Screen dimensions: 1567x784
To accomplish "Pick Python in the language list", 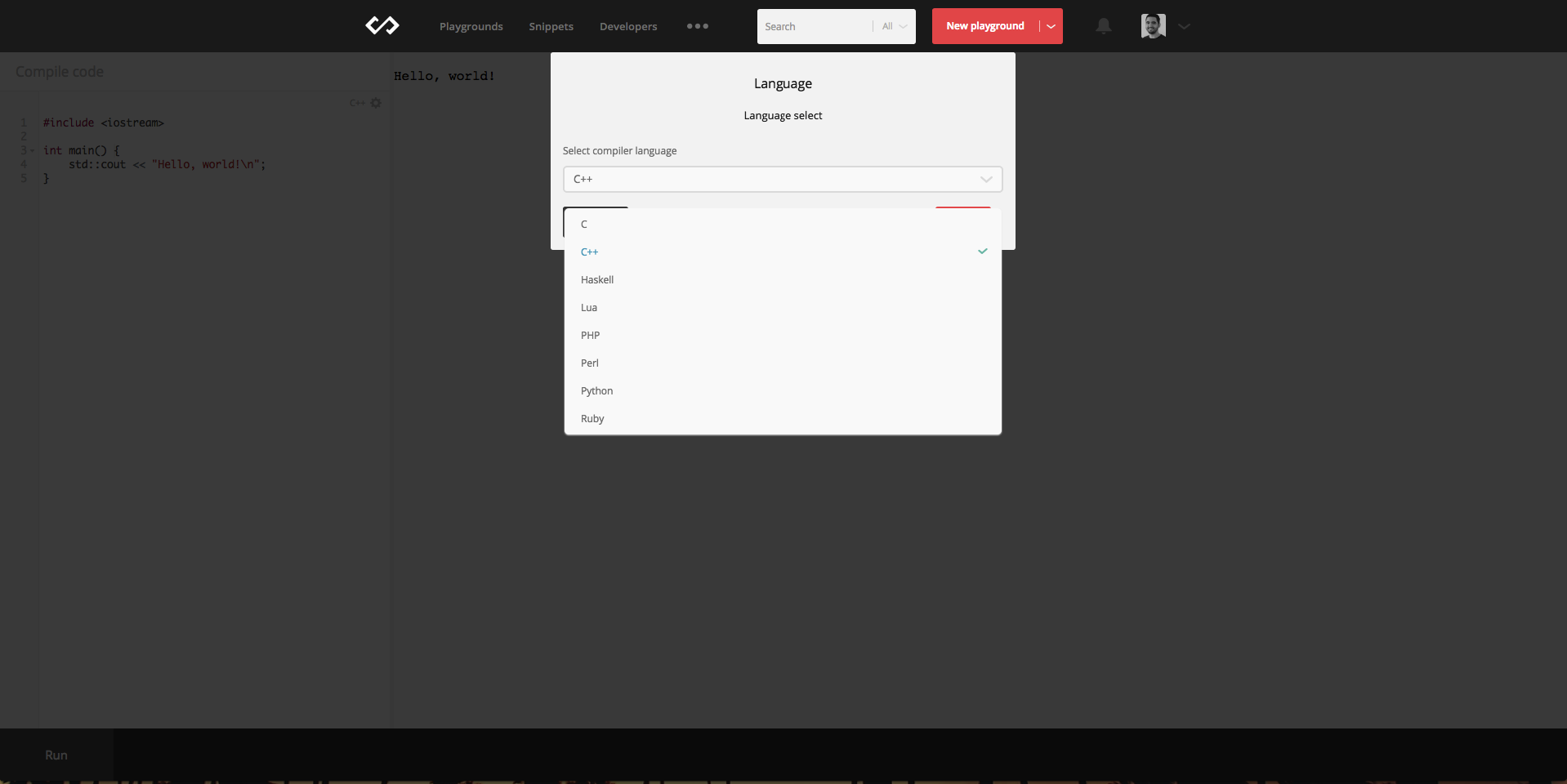I will [x=783, y=390].
